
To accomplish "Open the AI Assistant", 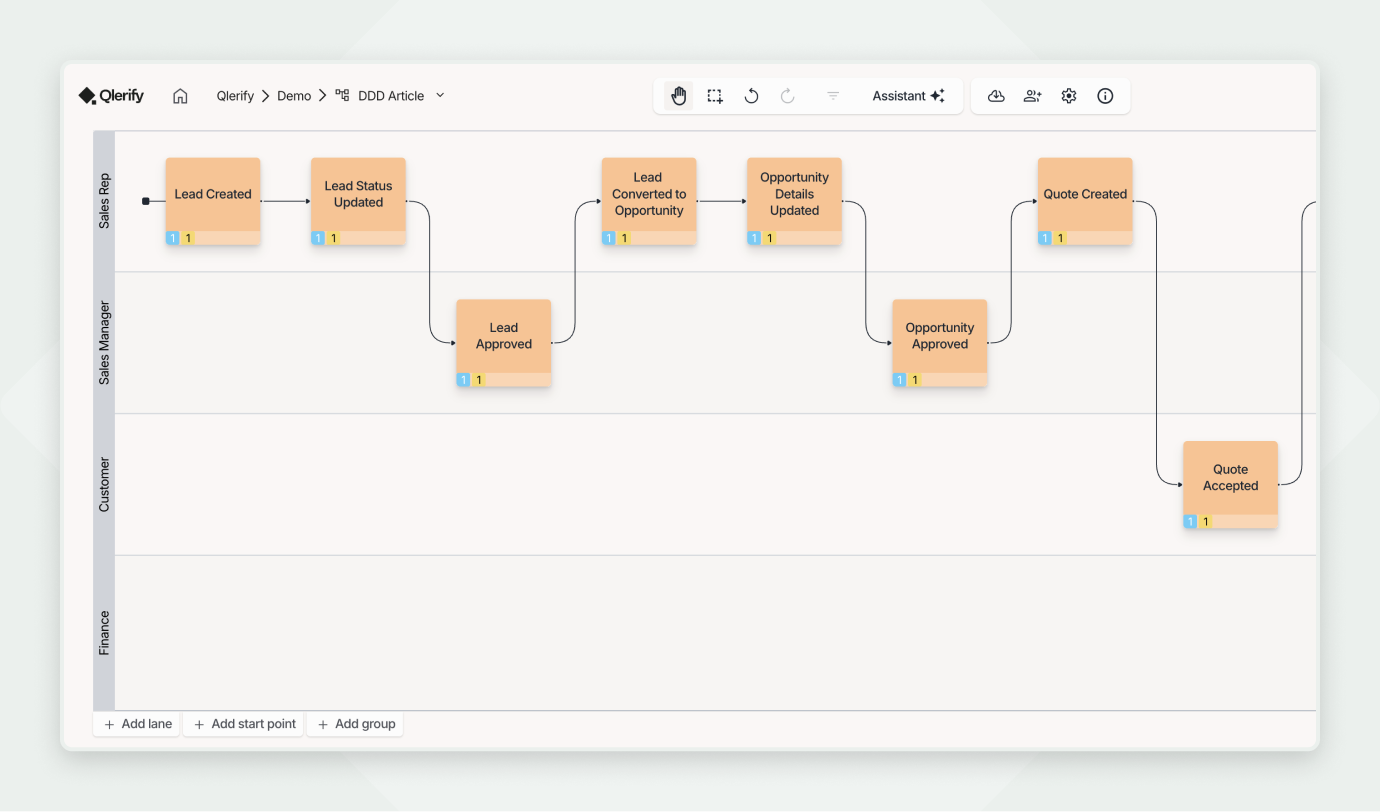I will point(908,96).
